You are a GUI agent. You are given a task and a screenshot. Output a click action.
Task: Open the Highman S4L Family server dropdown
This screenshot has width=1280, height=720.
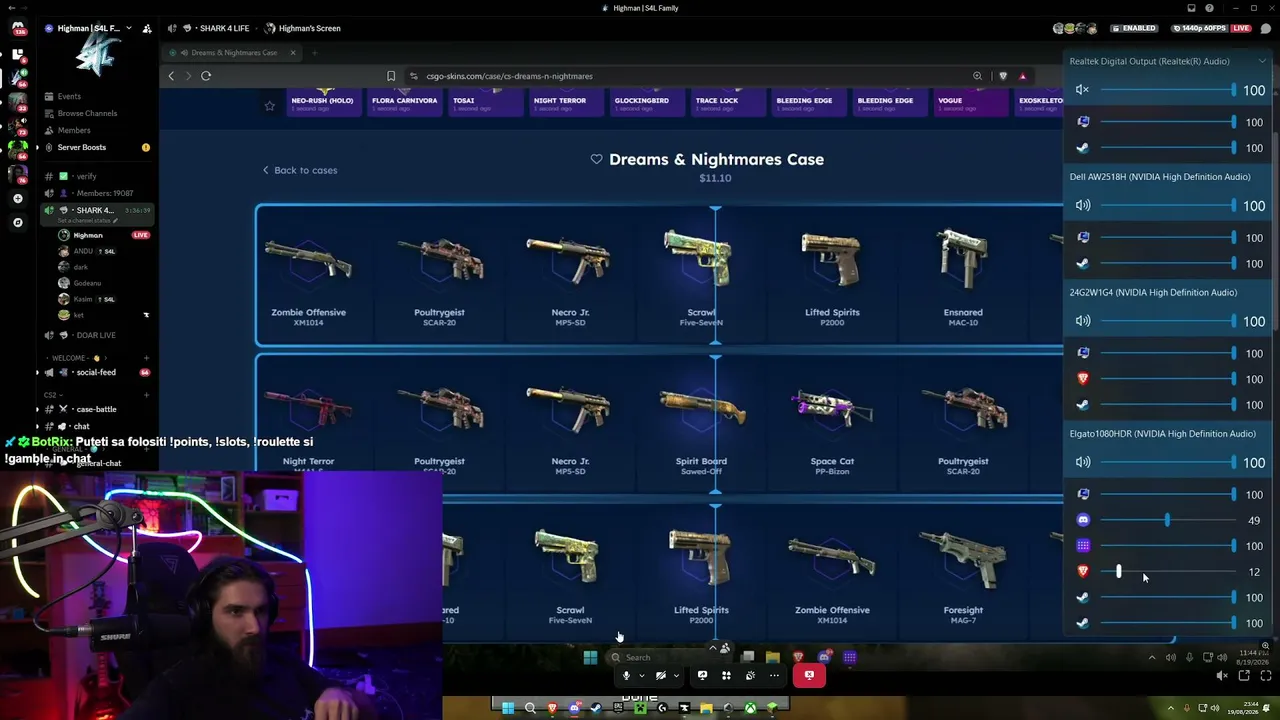tap(128, 28)
